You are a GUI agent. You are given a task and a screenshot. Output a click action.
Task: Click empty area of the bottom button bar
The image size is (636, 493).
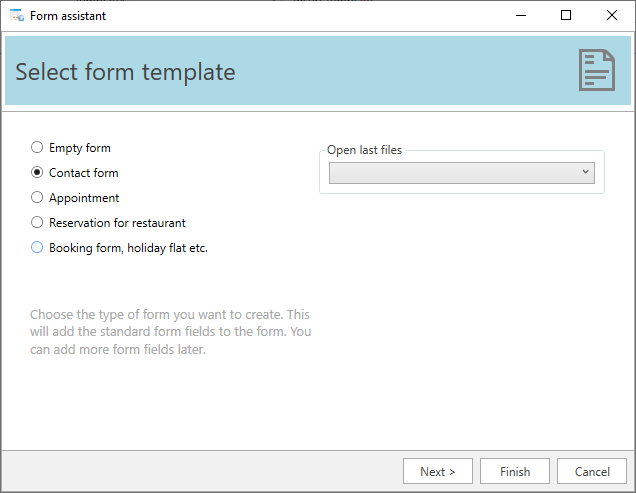click(x=200, y=471)
